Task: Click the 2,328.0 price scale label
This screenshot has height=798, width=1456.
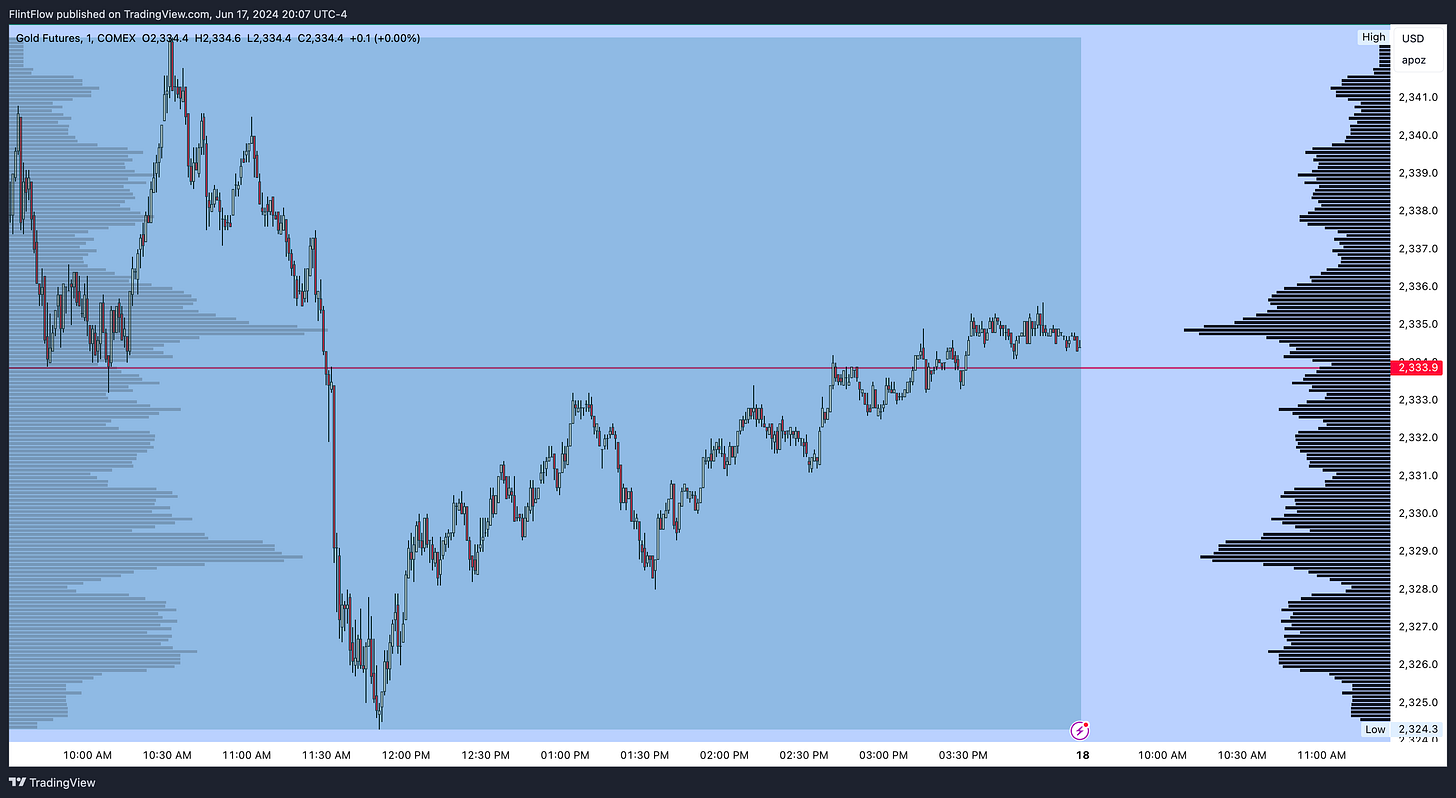Action: 1418,589
